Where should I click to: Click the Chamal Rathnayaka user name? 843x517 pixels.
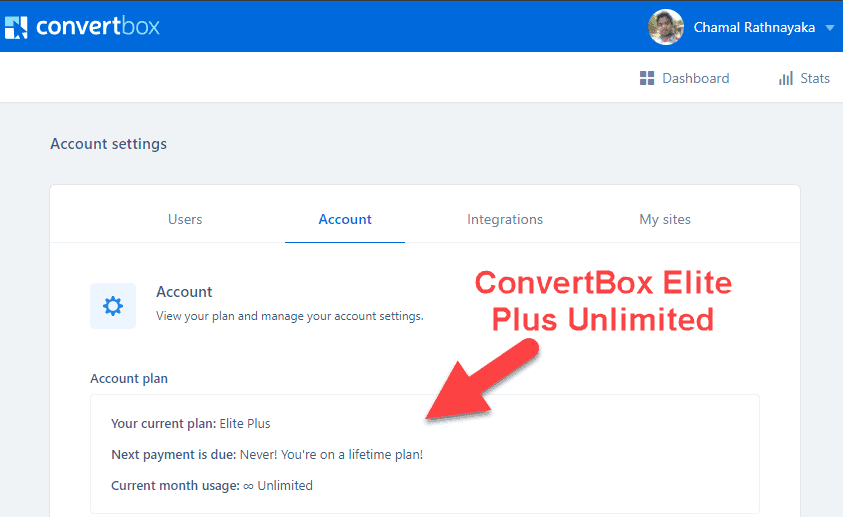point(754,27)
